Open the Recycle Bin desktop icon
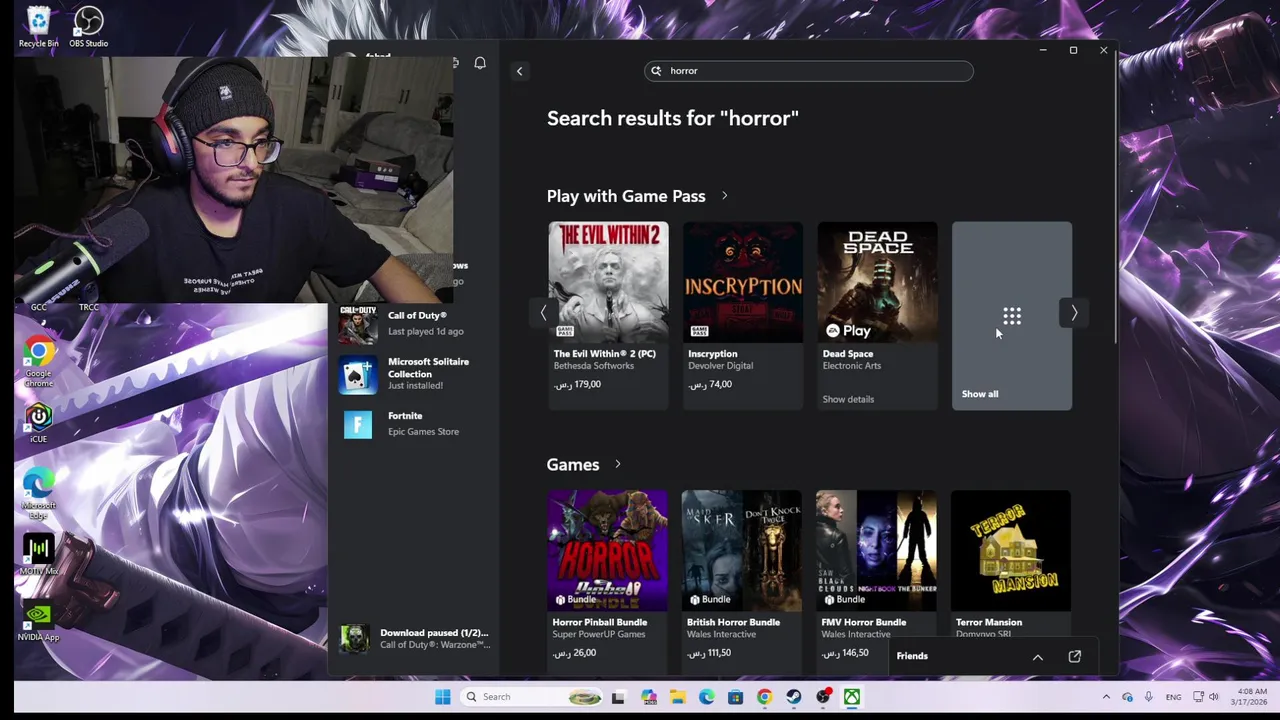Screen dimensions: 1280x720 pyautogui.click(x=38, y=27)
